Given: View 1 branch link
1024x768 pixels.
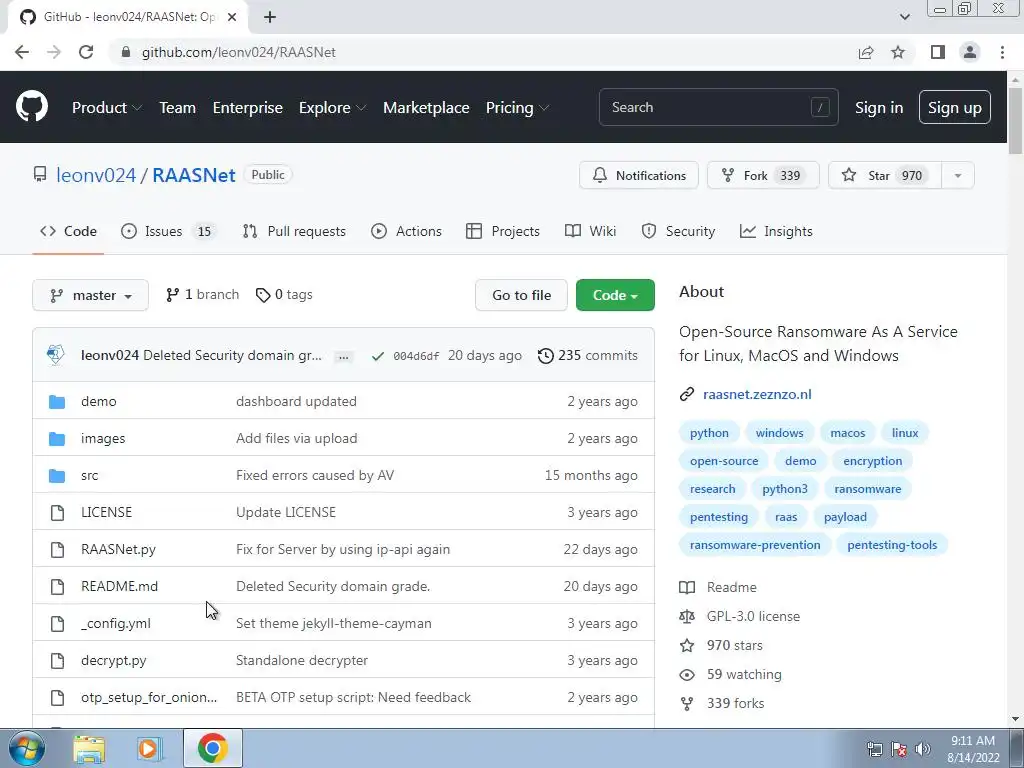Looking at the screenshot, I should 202,295.
